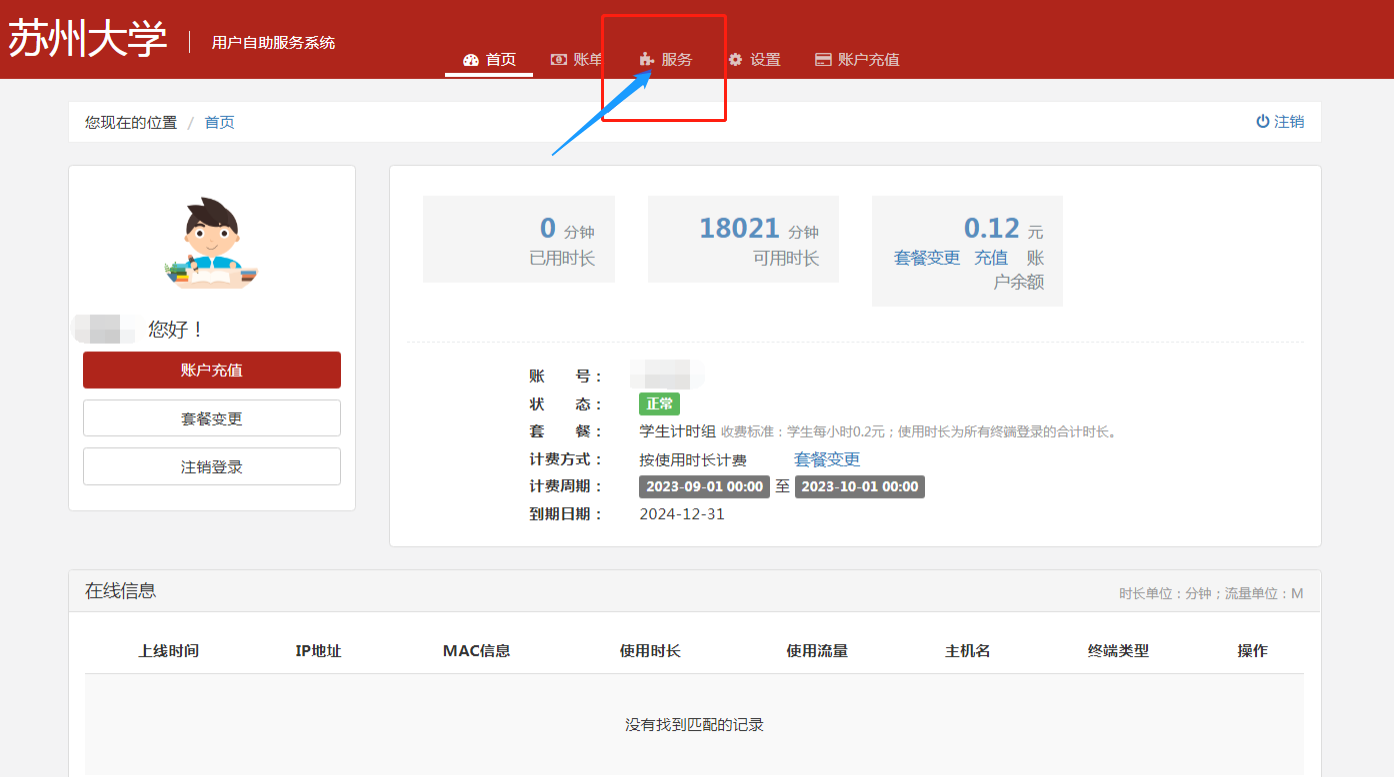Switch to the 服务 tab label
This screenshot has height=777, width=1394.
pyautogui.click(x=677, y=60)
